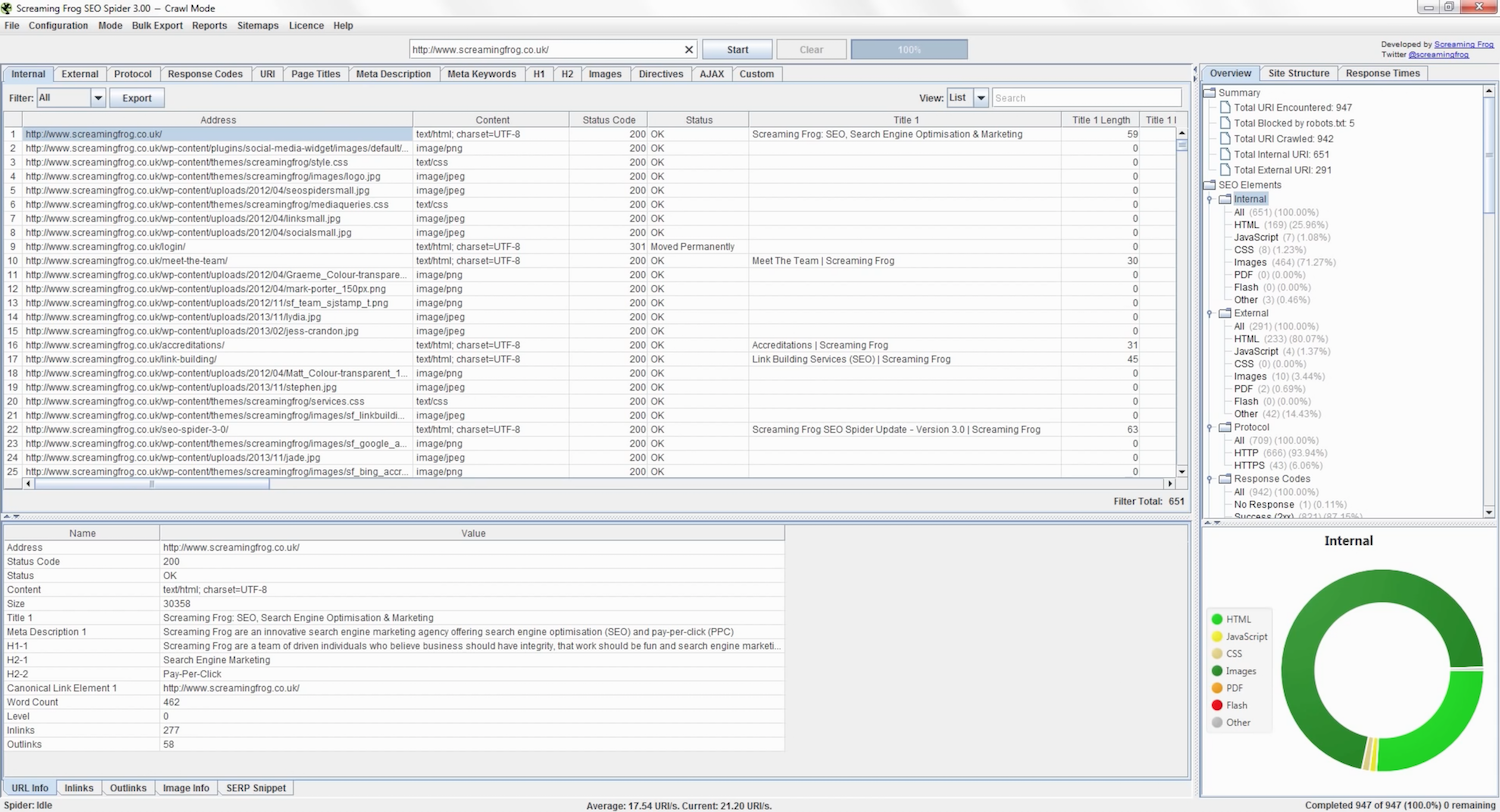Click document icon beside Total URI Encountered
The height and width of the screenshot is (812, 1500).
tap(1225, 107)
